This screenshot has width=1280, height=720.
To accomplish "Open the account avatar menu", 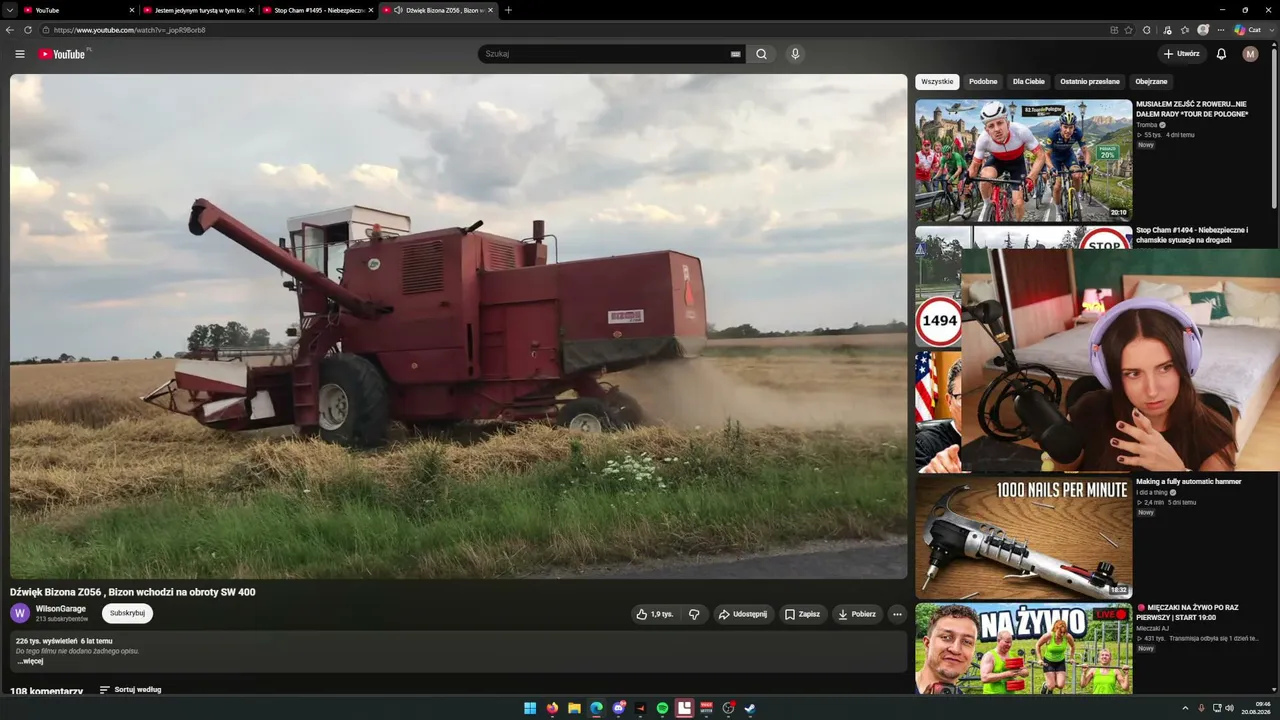I will point(1250,54).
